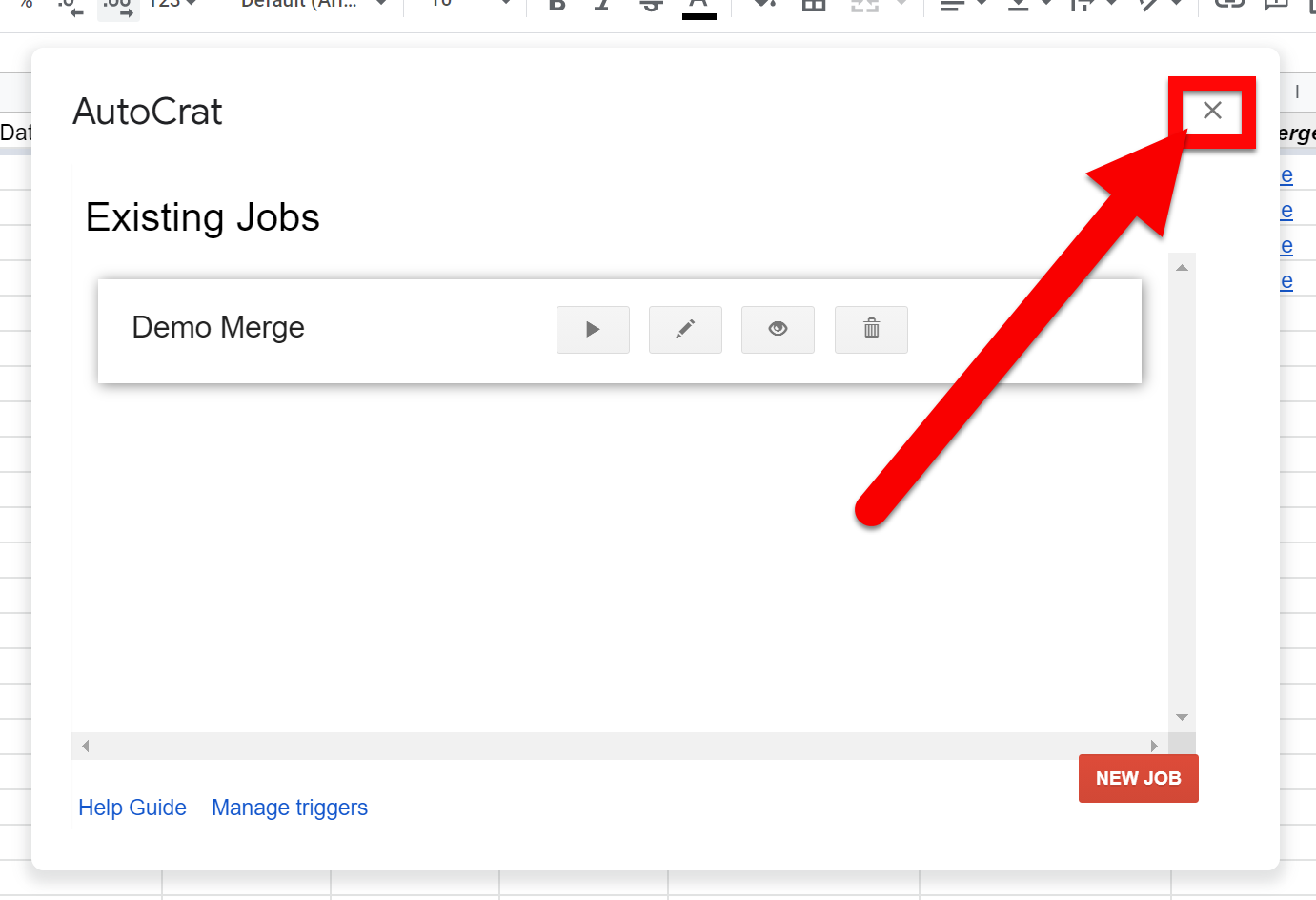The width and height of the screenshot is (1316, 900).
Task: Open the Help Guide link
Action: (132, 808)
